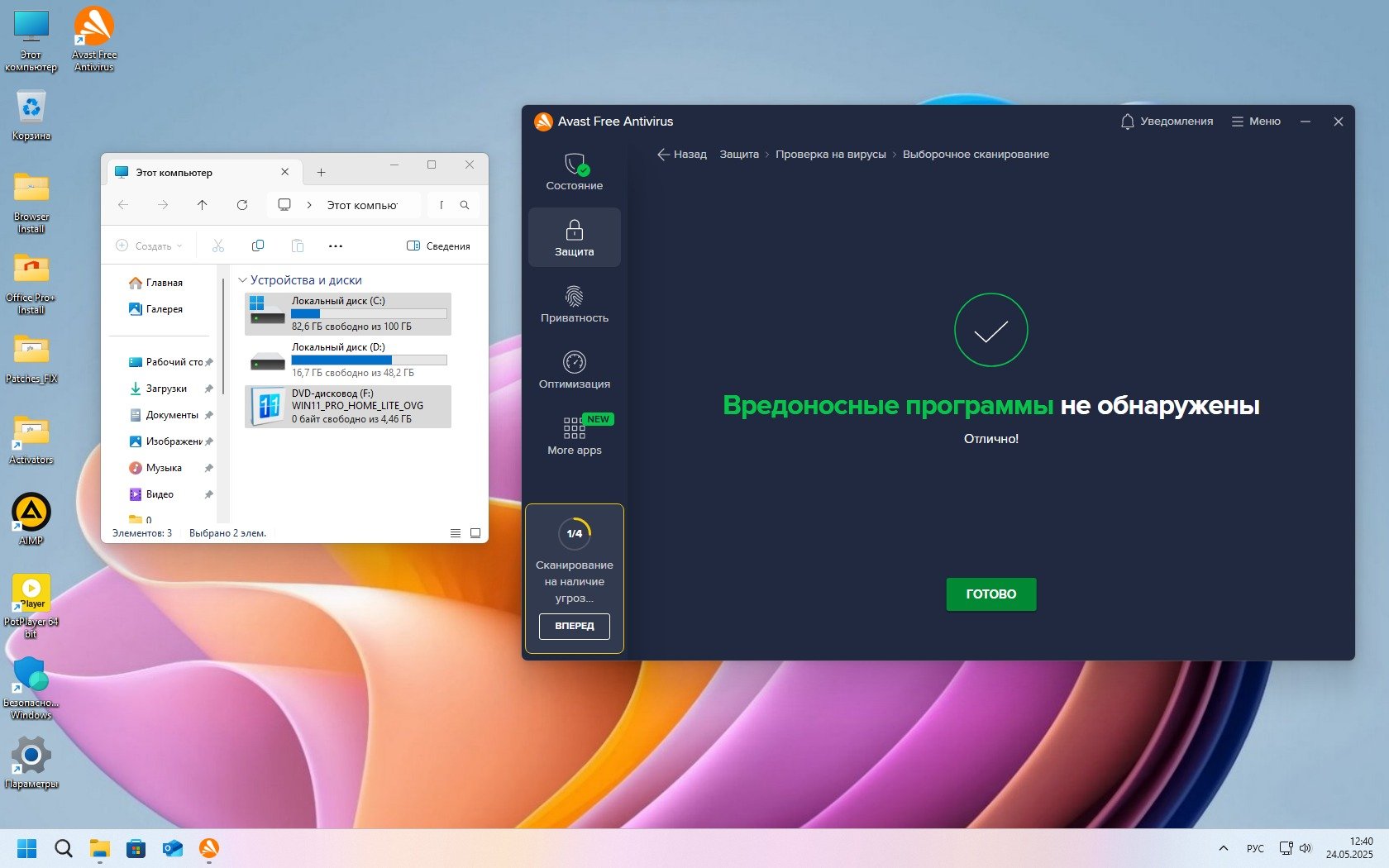Open the Avast Меню hamburger
Image resolution: width=1389 pixels, height=868 pixels.
point(1256,122)
